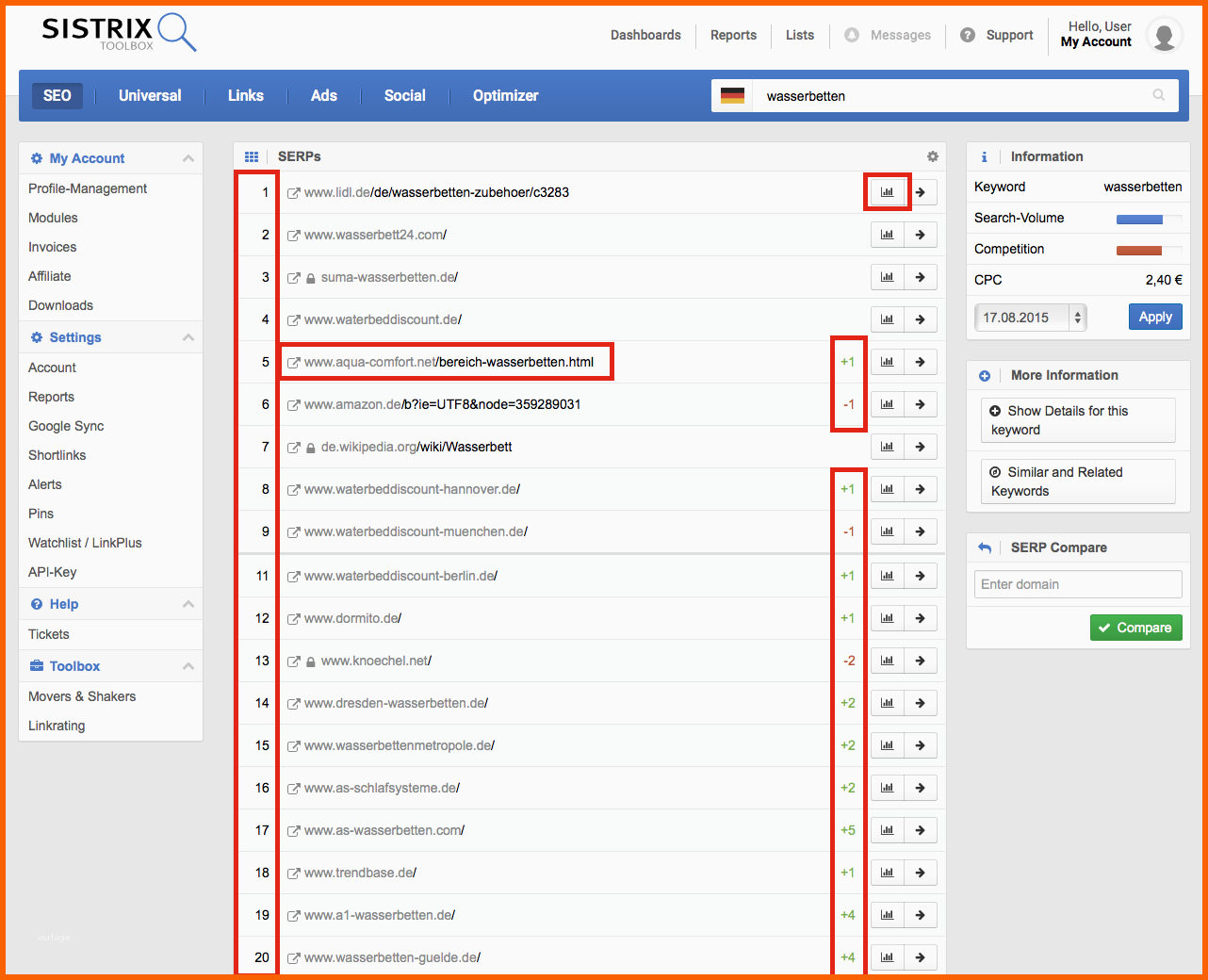
Task: Open history chart for waterbeddiscount.de row
Action: tap(888, 319)
